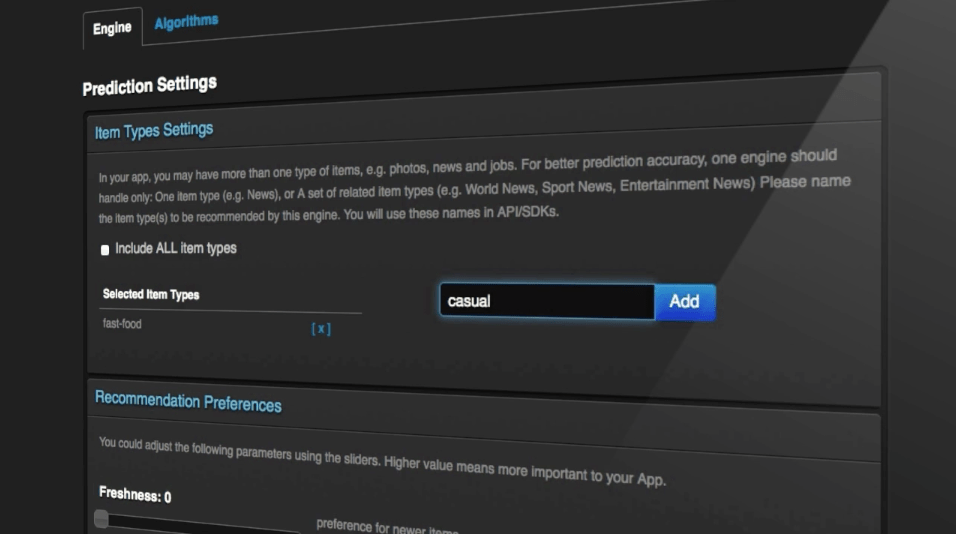Select the Engine tab
Image resolution: width=956 pixels, height=534 pixels.
click(112, 28)
